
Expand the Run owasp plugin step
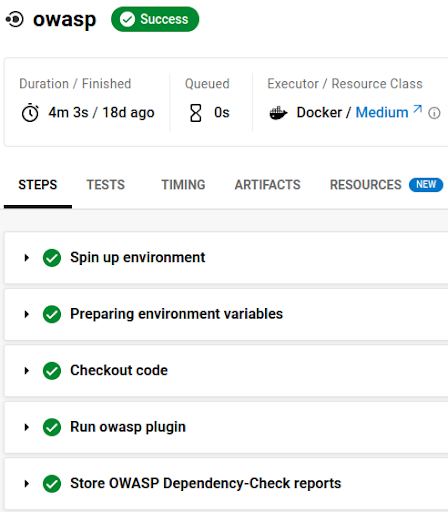point(27,427)
